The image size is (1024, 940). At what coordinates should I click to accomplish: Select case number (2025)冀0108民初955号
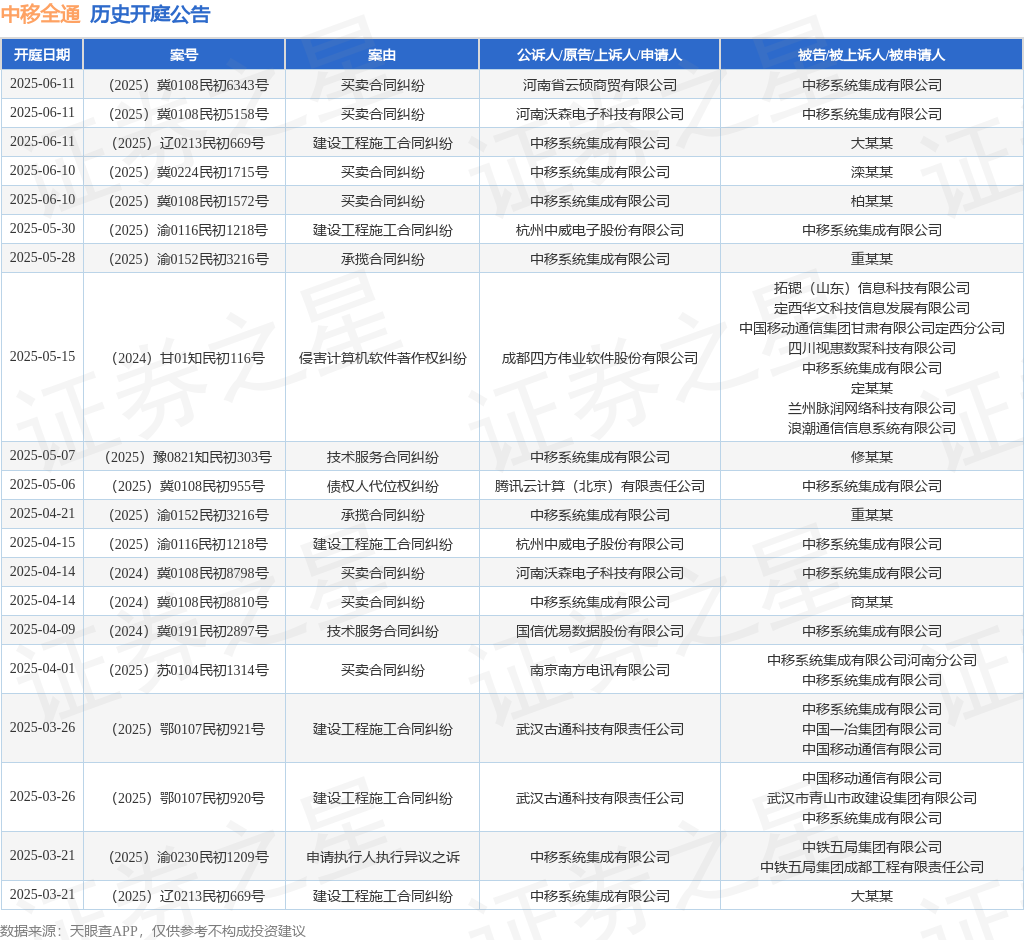pyautogui.click(x=188, y=486)
